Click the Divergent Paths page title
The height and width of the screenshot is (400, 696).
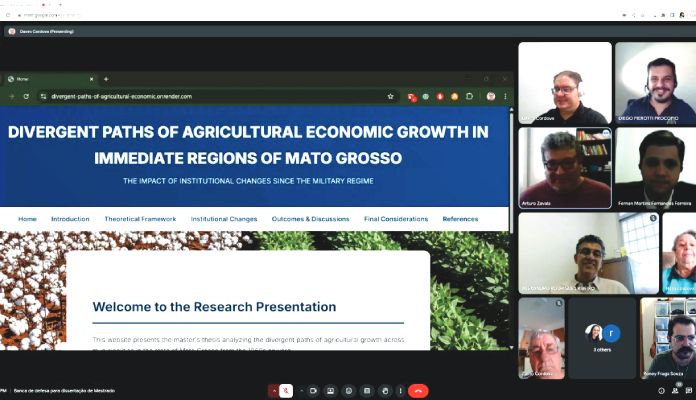click(x=248, y=145)
